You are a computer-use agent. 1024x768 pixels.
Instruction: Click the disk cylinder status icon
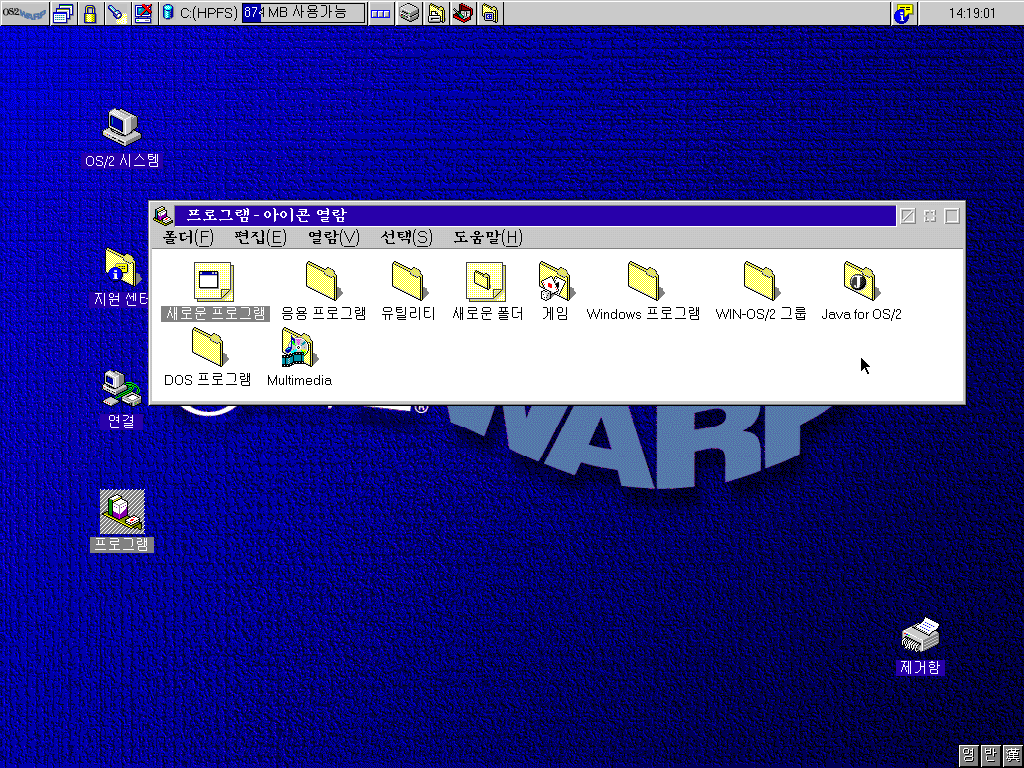(168, 12)
